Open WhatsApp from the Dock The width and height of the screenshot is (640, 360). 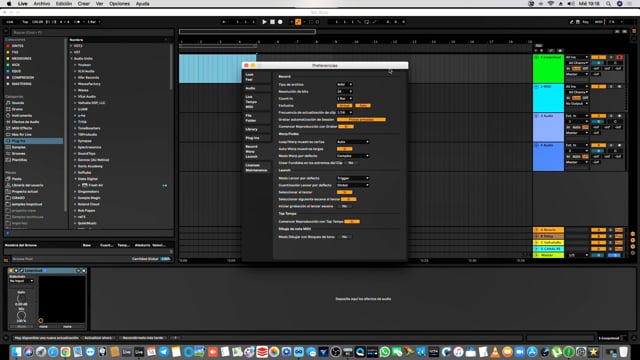385,352
